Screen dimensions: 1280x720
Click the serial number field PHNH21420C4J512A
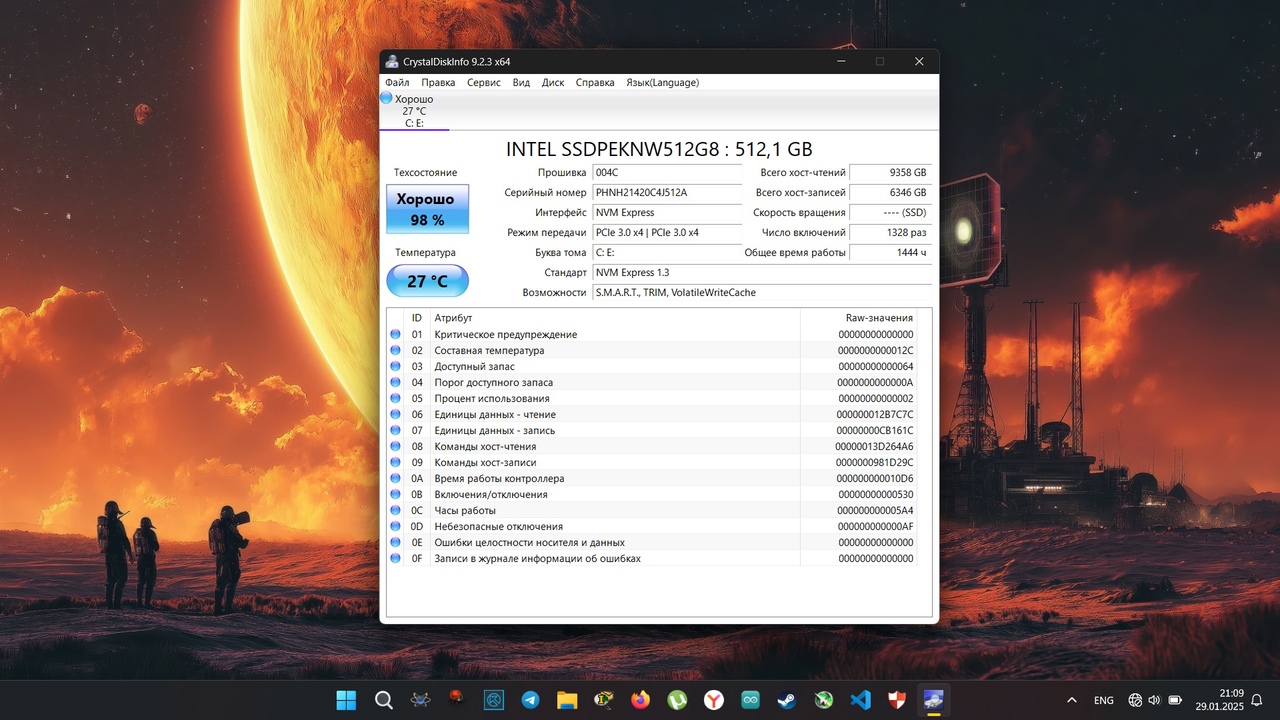(667, 192)
